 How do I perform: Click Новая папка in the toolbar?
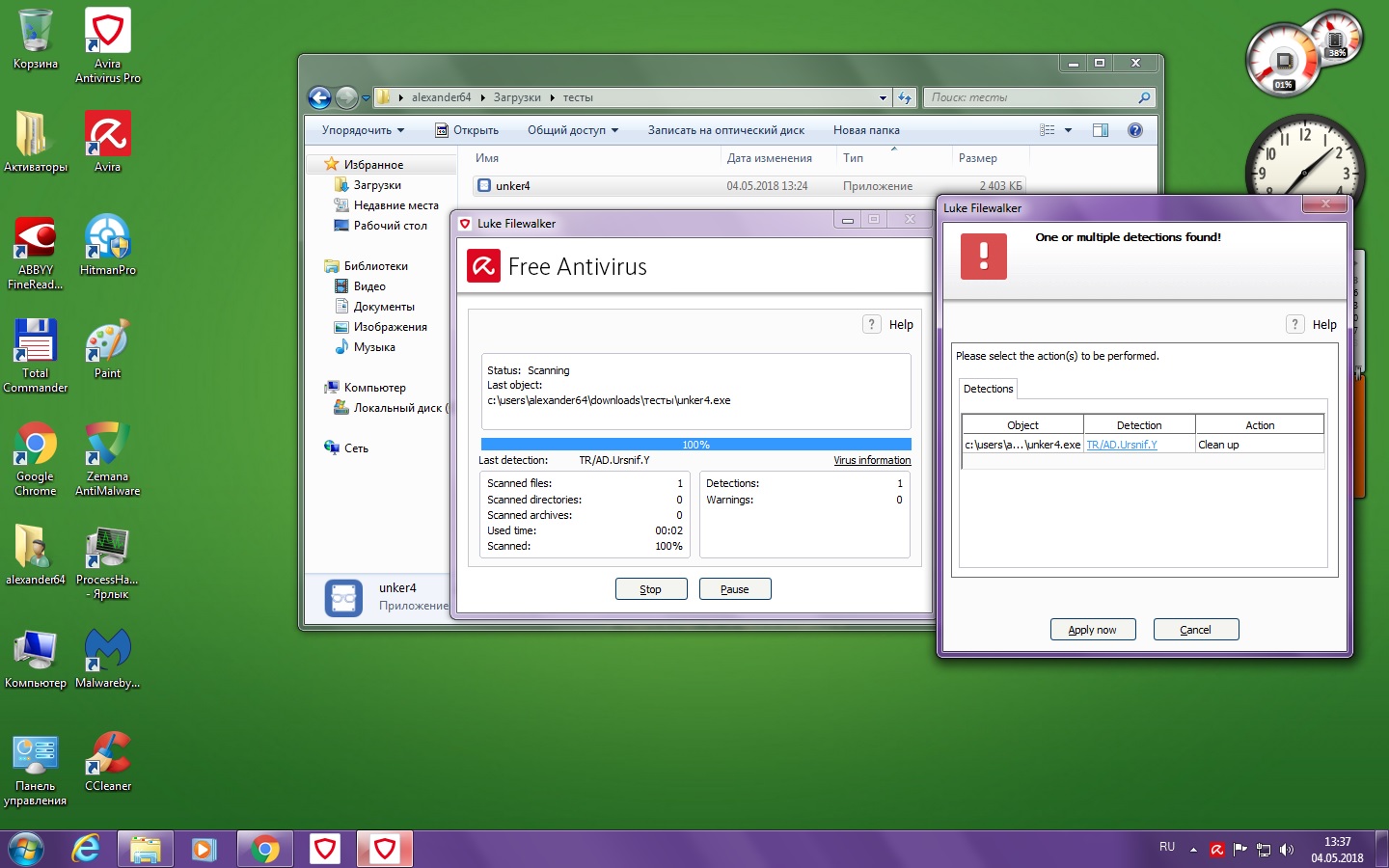click(x=866, y=130)
